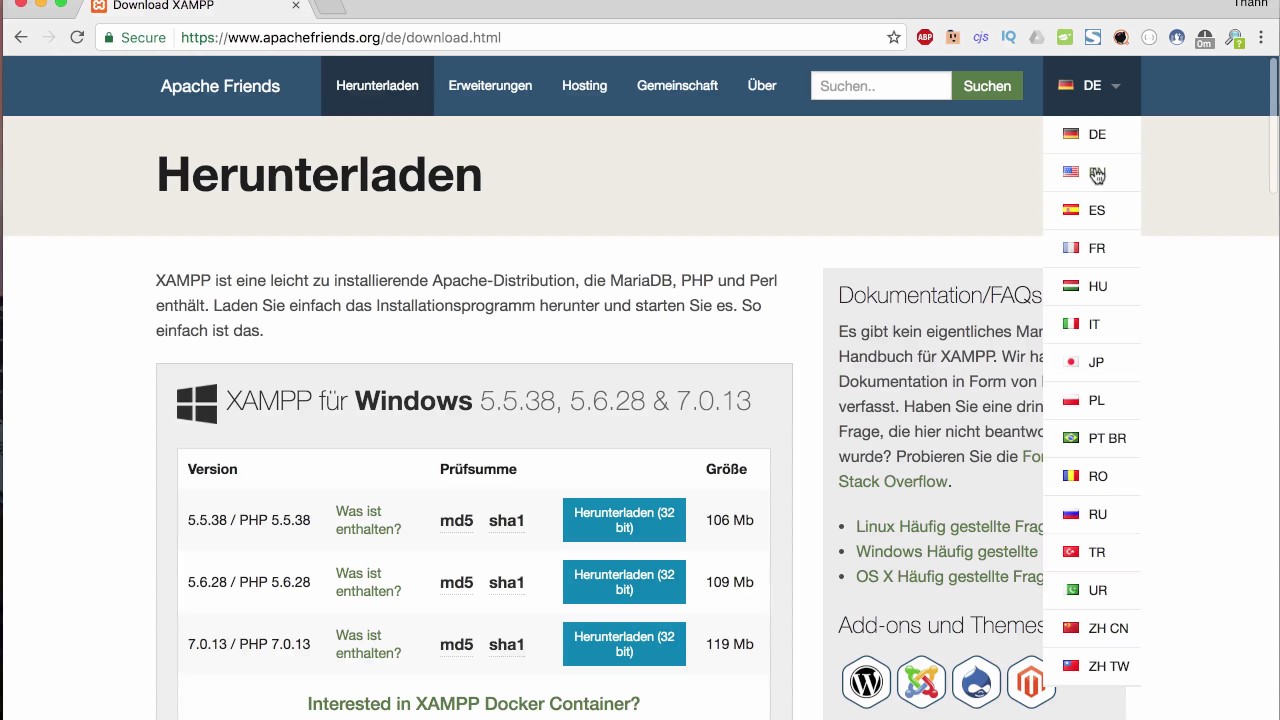This screenshot has width=1280, height=720.
Task: Click into the Suchen search field
Action: [x=880, y=86]
